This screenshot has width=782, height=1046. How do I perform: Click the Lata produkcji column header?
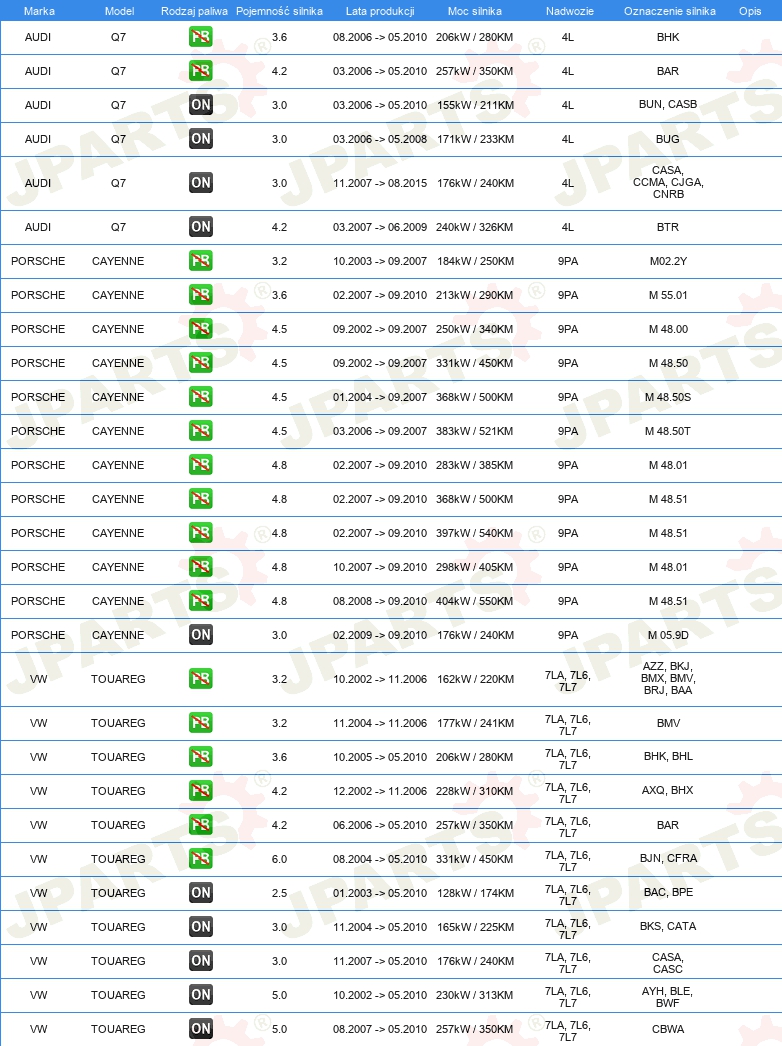[x=380, y=11]
